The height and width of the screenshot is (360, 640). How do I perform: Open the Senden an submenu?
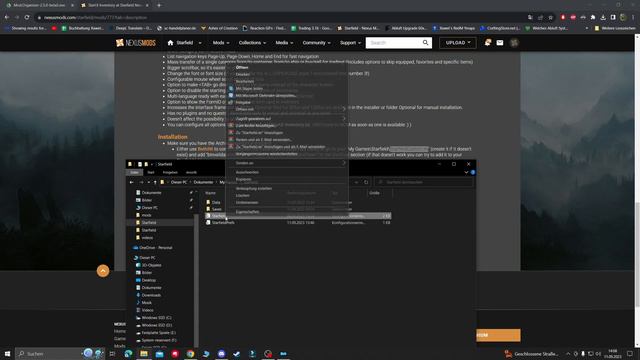click(287, 163)
